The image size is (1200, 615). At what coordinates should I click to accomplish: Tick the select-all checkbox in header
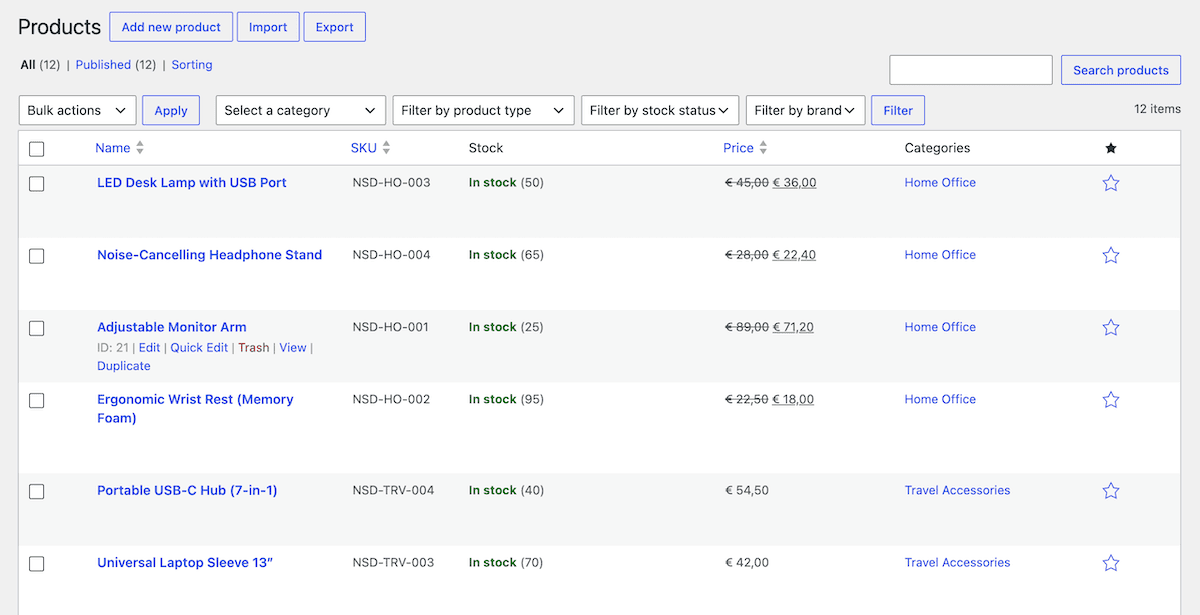pyautogui.click(x=37, y=149)
